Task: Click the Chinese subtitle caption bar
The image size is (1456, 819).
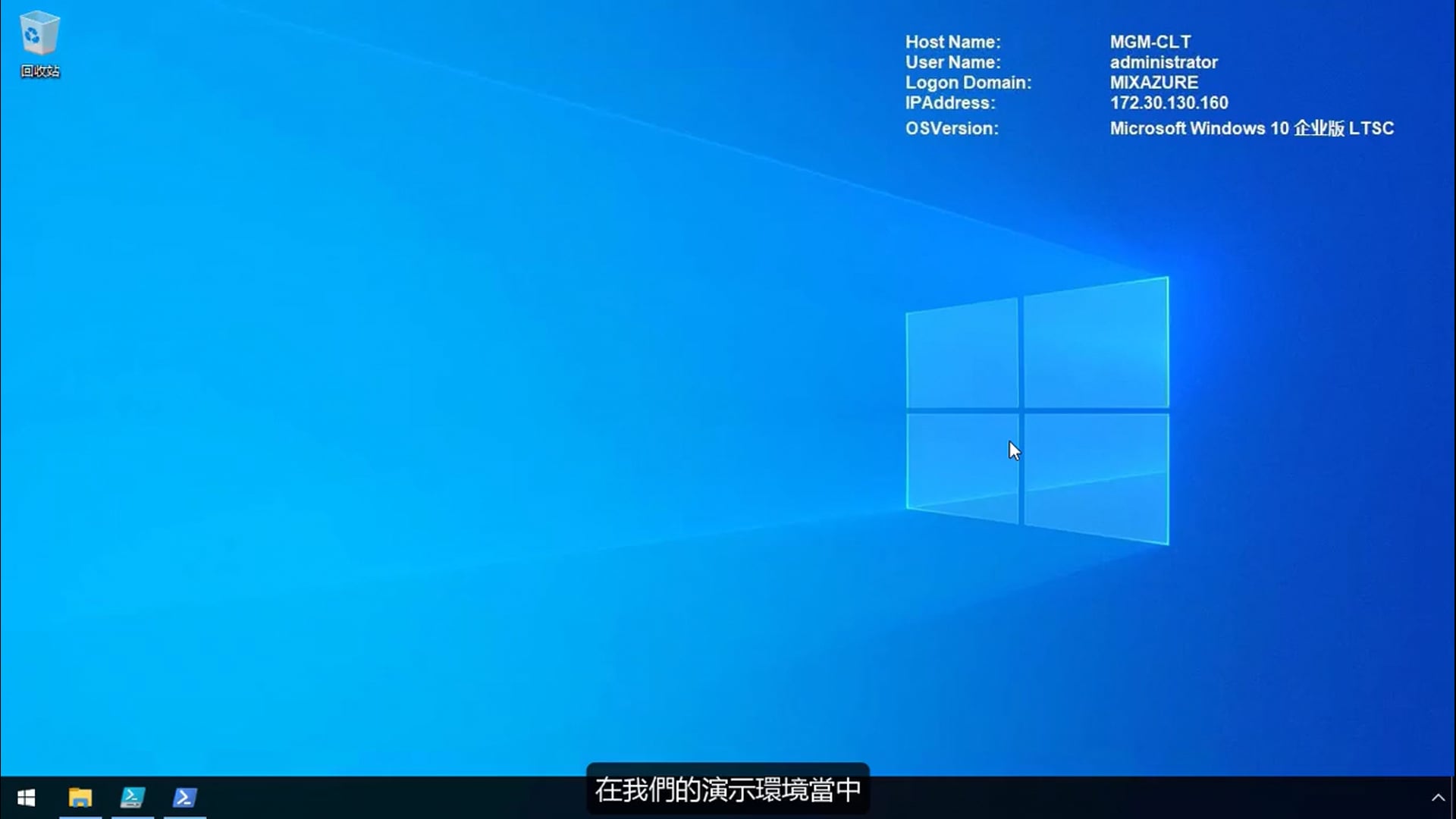Action: [x=727, y=789]
